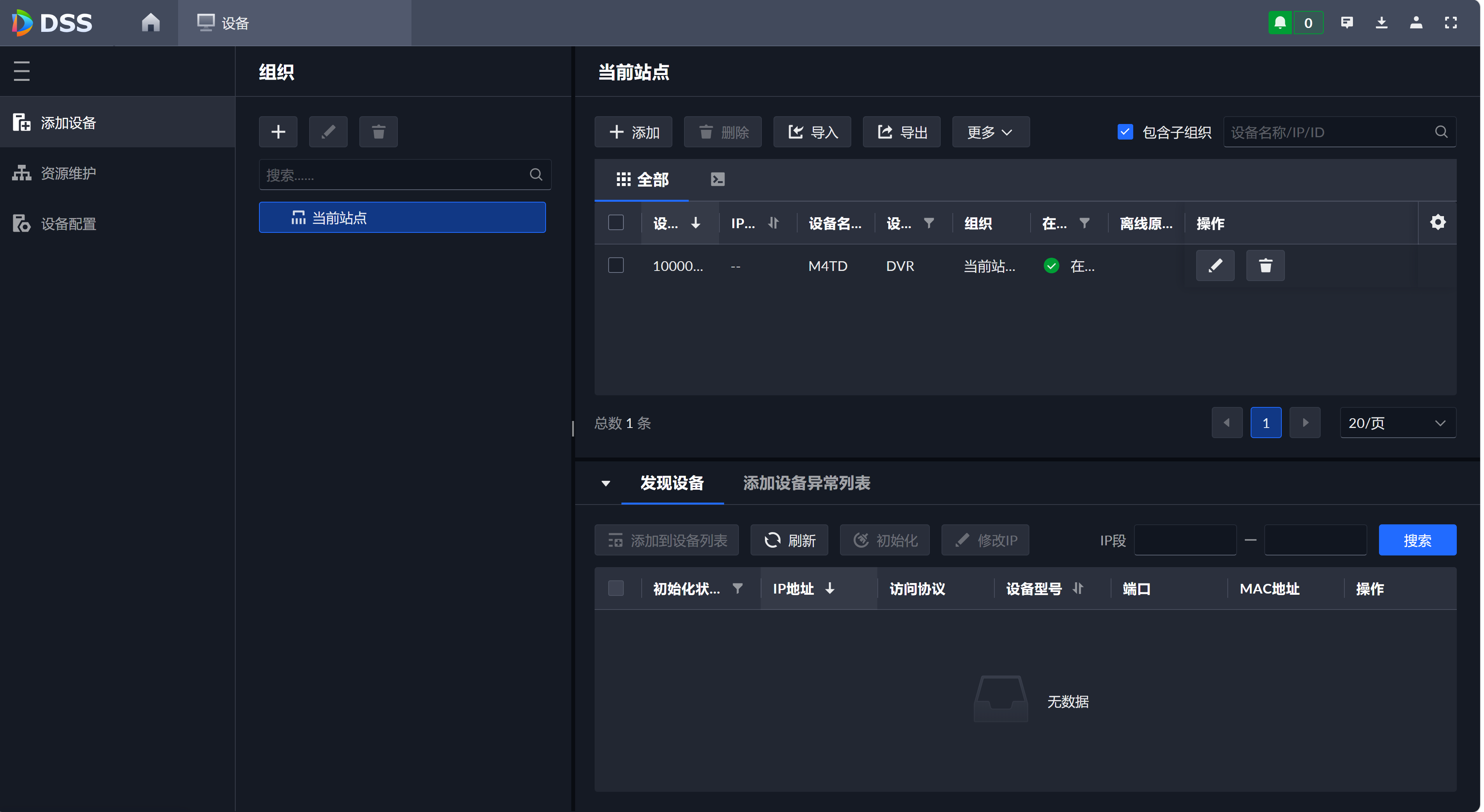The width and height of the screenshot is (1484, 812).
Task: Go to the home page icon
Action: (x=151, y=23)
